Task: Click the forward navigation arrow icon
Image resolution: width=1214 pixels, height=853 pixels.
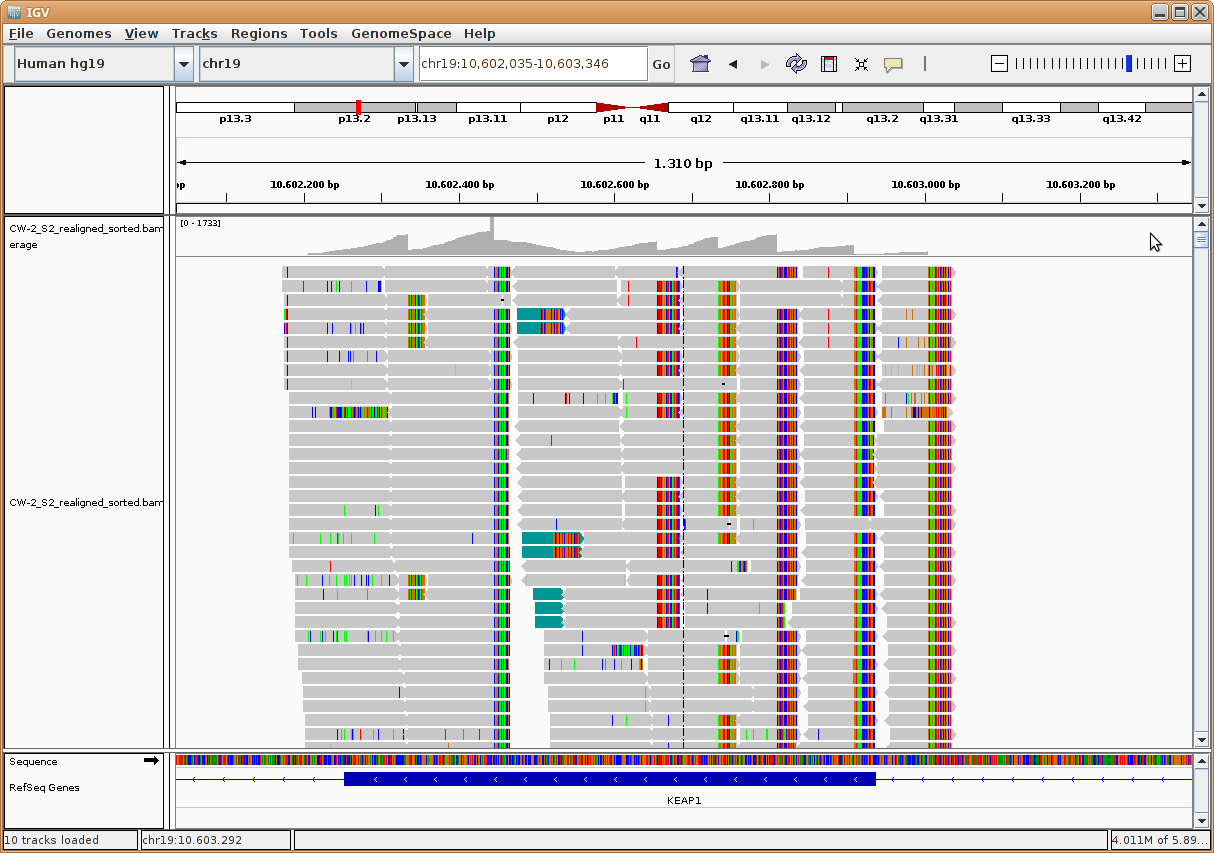Action: (765, 64)
